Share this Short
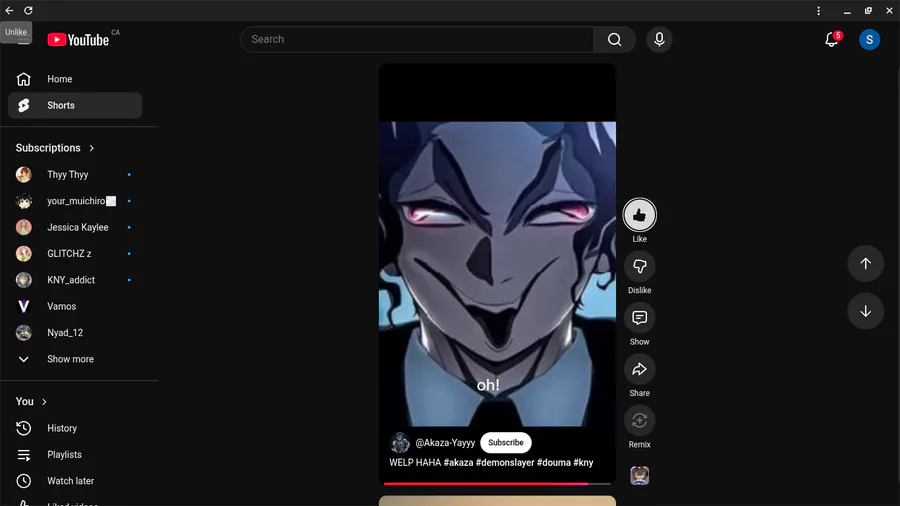This screenshot has height=506, width=900. click(639, 369)
